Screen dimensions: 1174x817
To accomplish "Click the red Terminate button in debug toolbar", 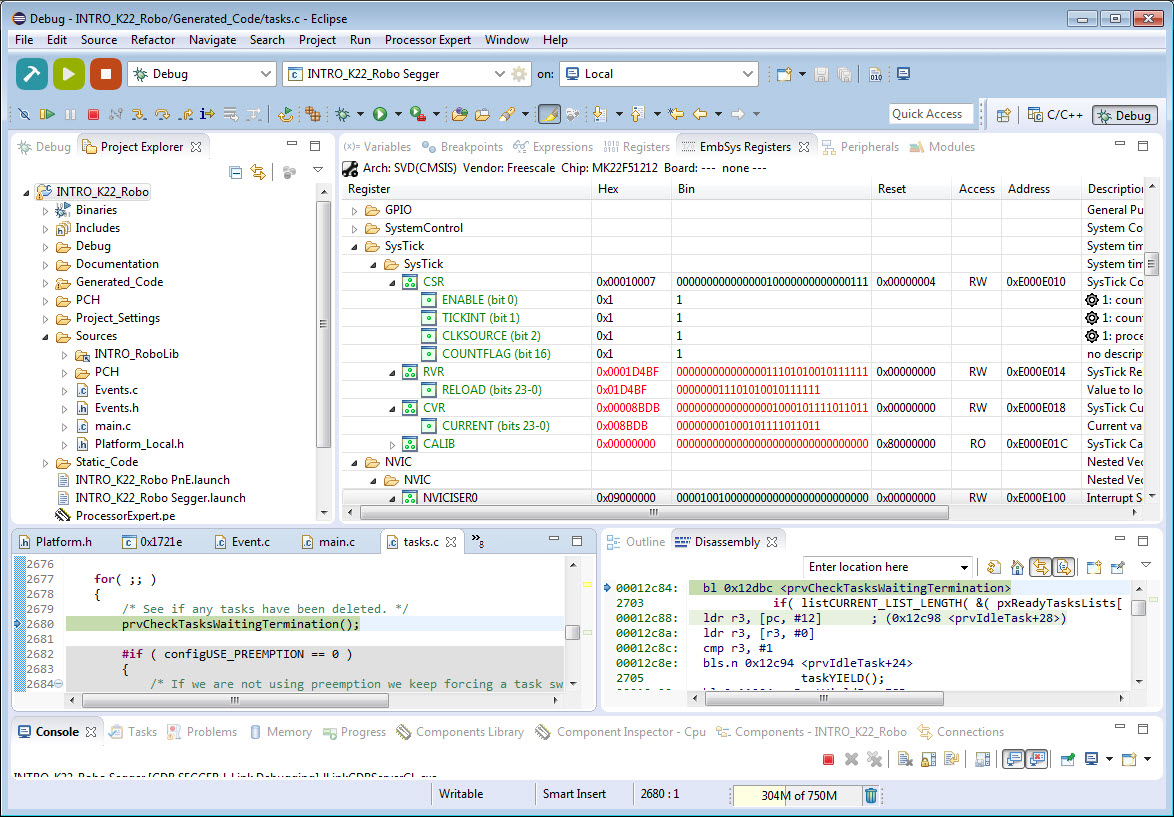I will tap(93, 114).
